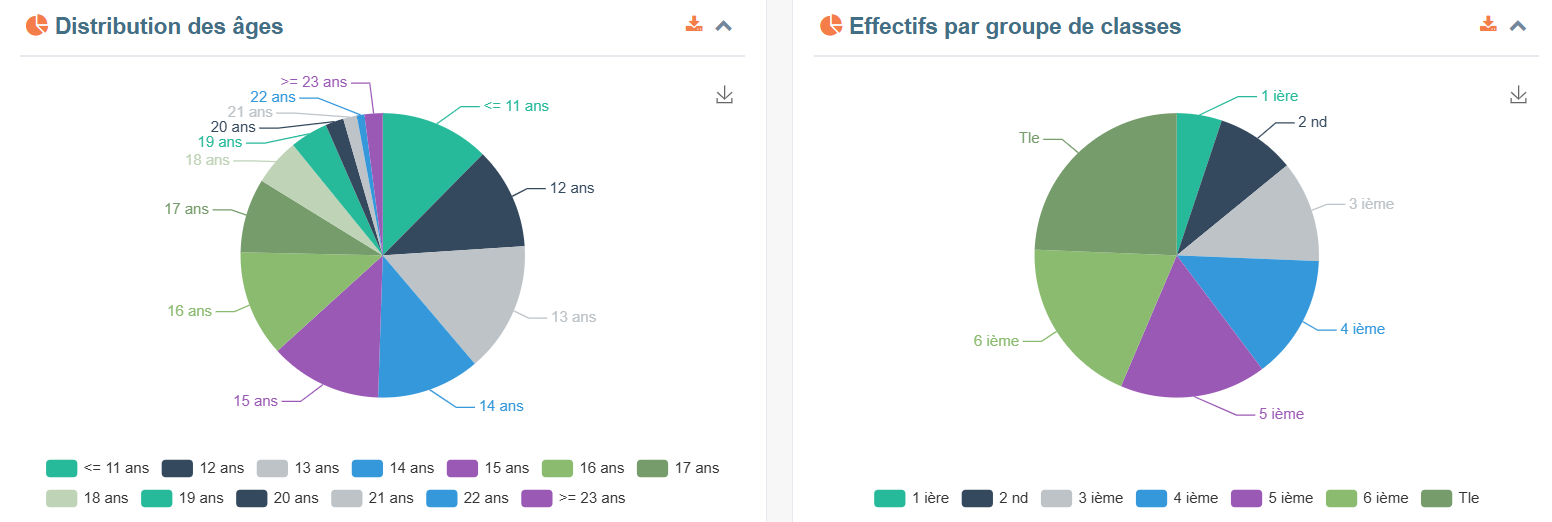Click the pie chart icon beside Distribution des âges
Image resolution: width=1552 pixels, height=522 pixels.
(x=36, y=26)
